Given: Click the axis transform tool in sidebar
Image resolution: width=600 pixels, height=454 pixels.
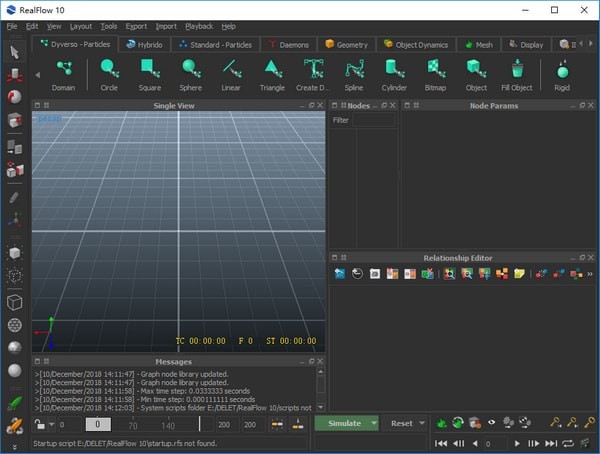Looking at the screenshot, I should pyautogui.click(x=15, y=220).
